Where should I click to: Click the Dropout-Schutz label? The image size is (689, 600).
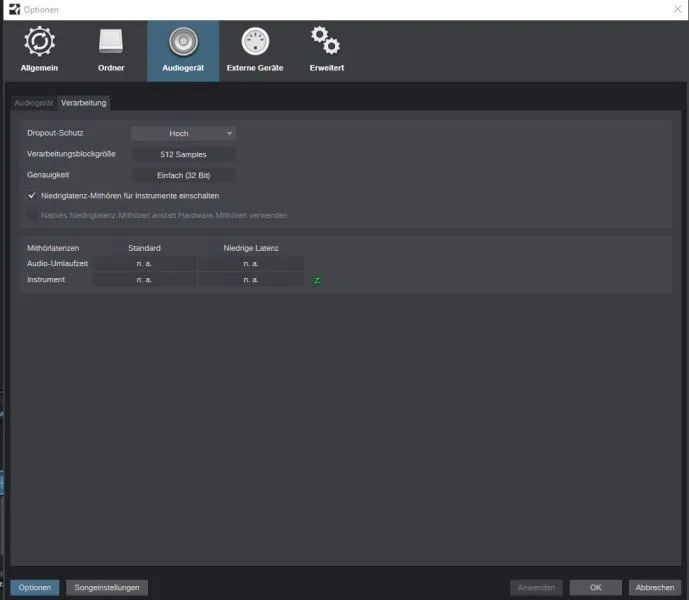(55, 133)
